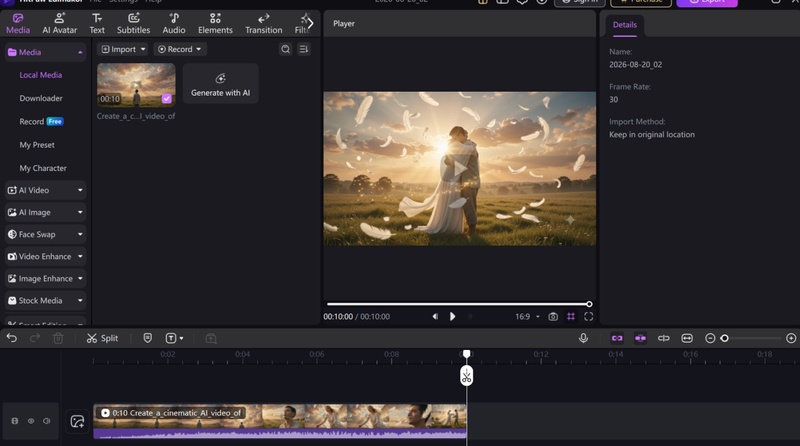Select Local Media in sidebar

[x=40, y=75]
